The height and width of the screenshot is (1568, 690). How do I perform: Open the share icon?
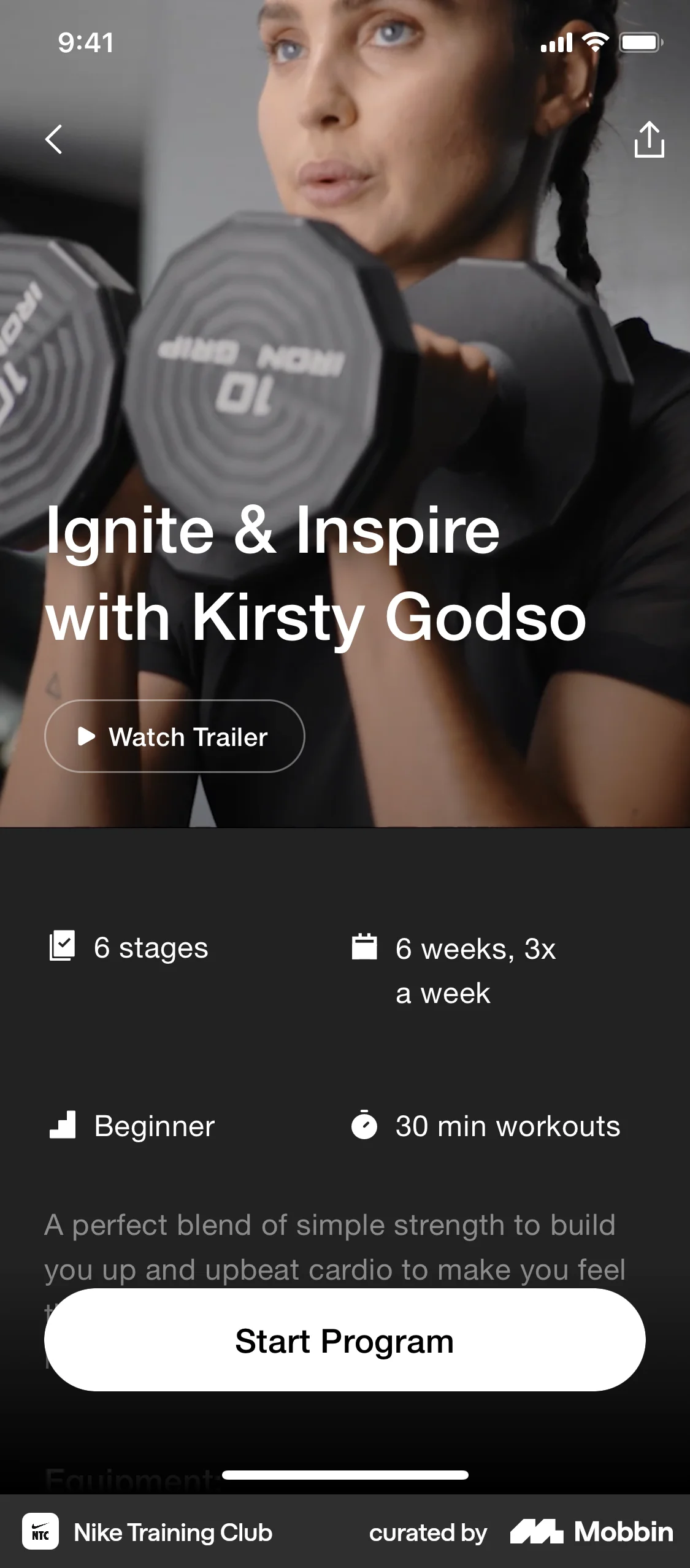649,139
